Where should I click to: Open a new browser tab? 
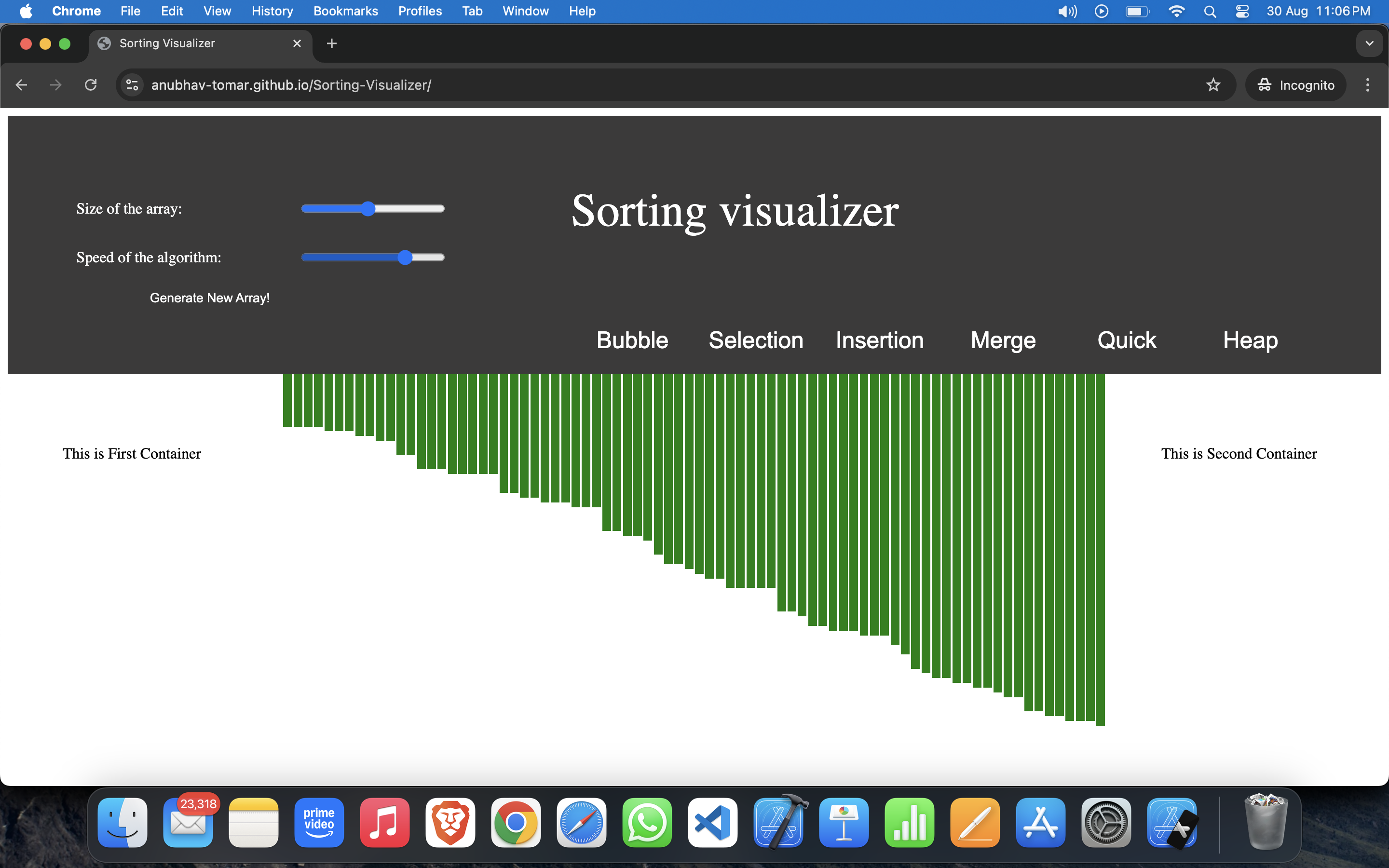[331, 43]
